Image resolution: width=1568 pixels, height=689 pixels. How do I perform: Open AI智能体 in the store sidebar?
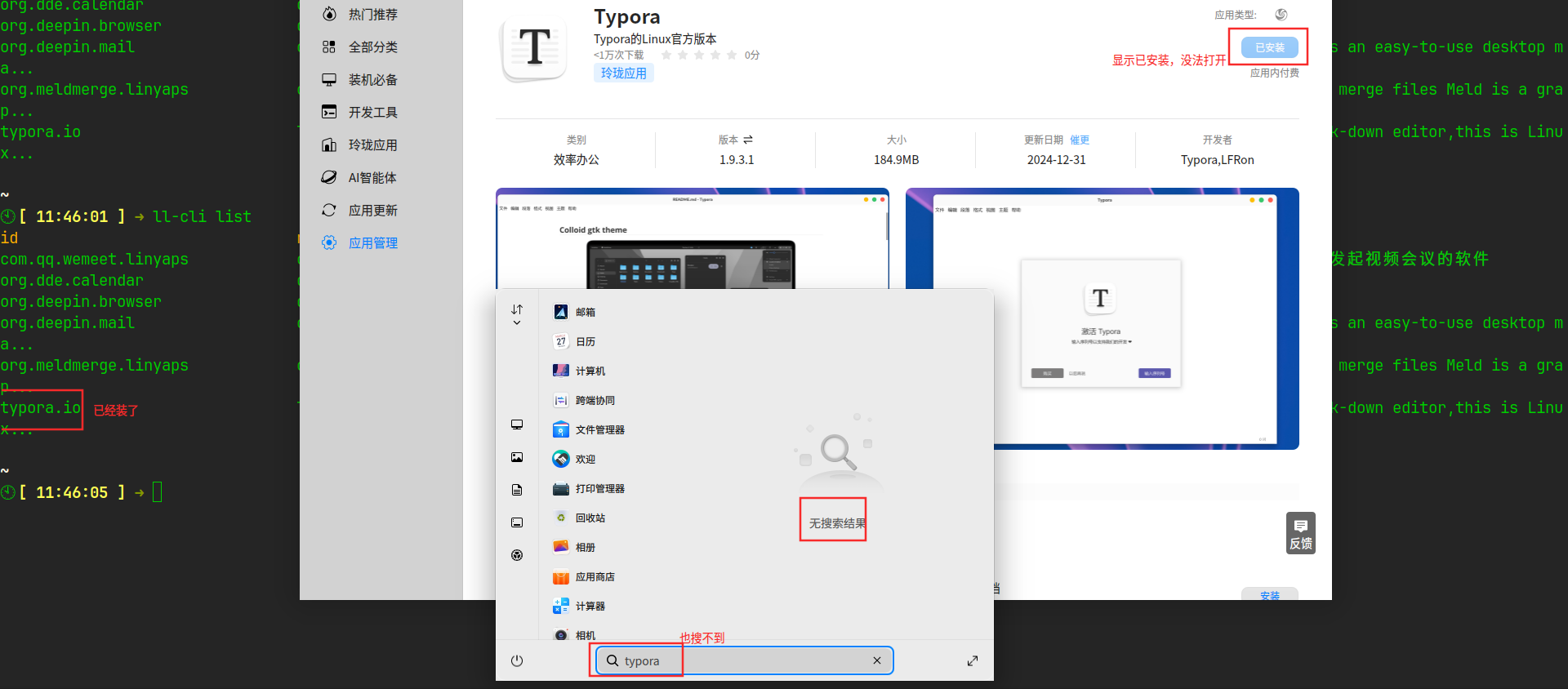tap(360, 178)
